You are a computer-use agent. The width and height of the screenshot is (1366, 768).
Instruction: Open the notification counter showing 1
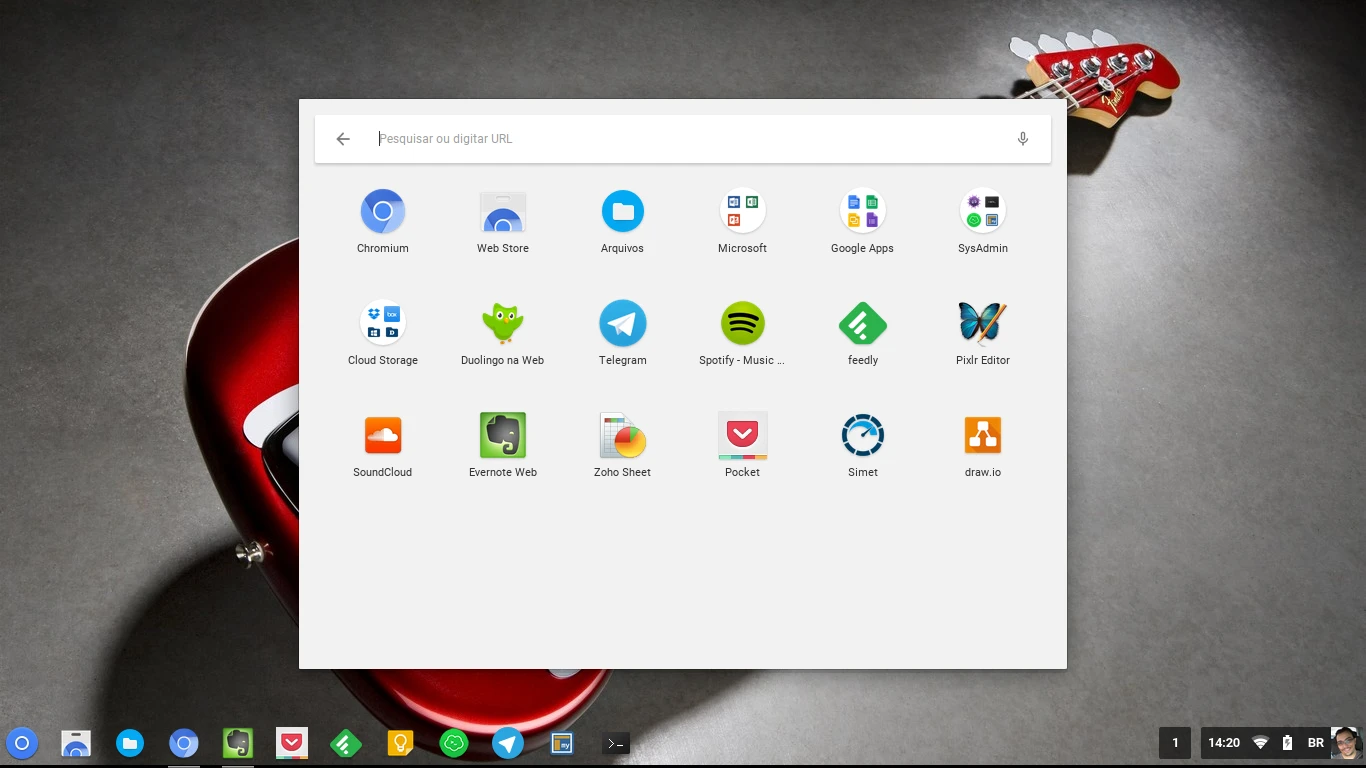click(1175, 743)
